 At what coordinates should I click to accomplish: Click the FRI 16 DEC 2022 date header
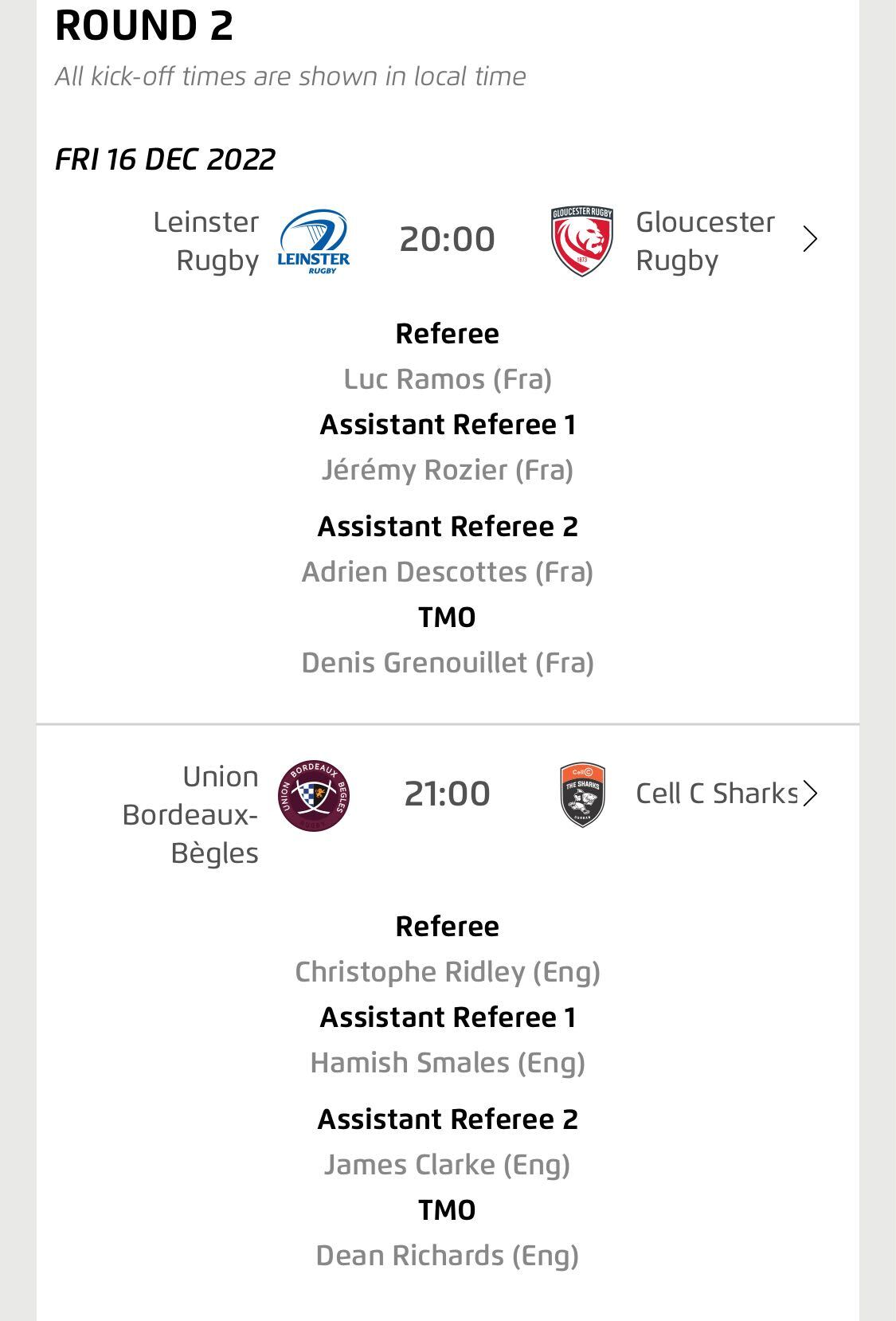165,159
